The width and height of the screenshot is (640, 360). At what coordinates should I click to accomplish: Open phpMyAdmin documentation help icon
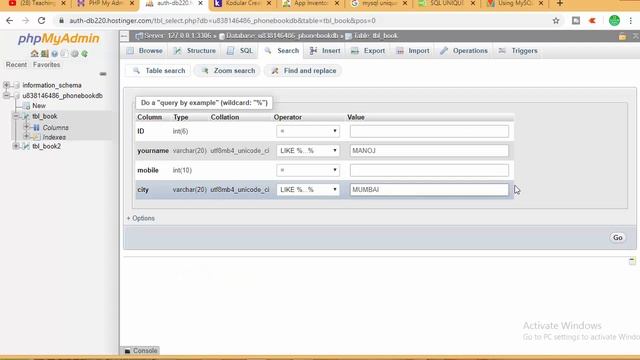point(55,53)
